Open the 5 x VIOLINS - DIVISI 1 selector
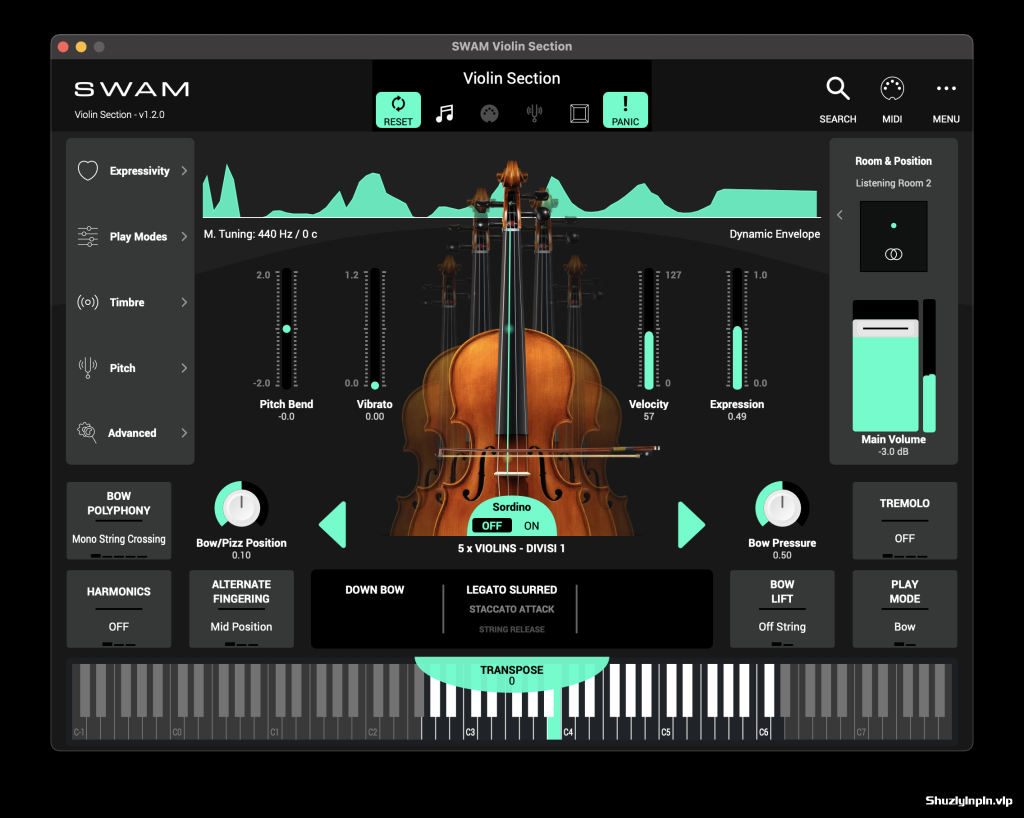 (x=511, y=548)
